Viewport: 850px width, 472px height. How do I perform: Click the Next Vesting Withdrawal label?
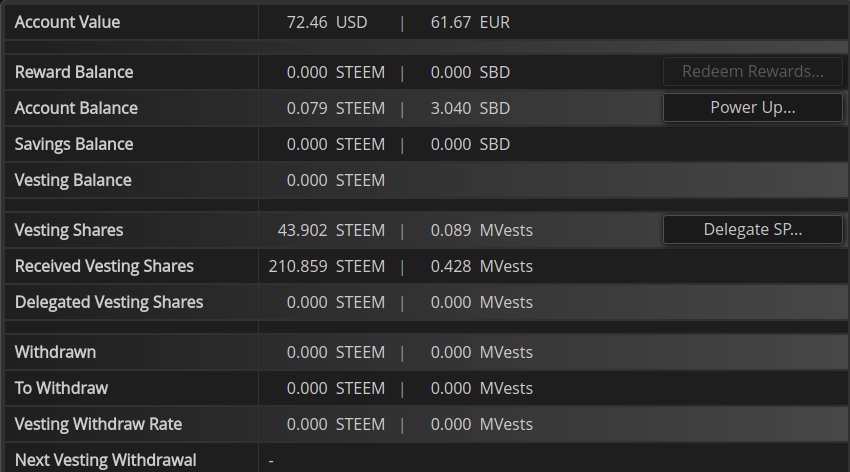click(x=105, y=460)
